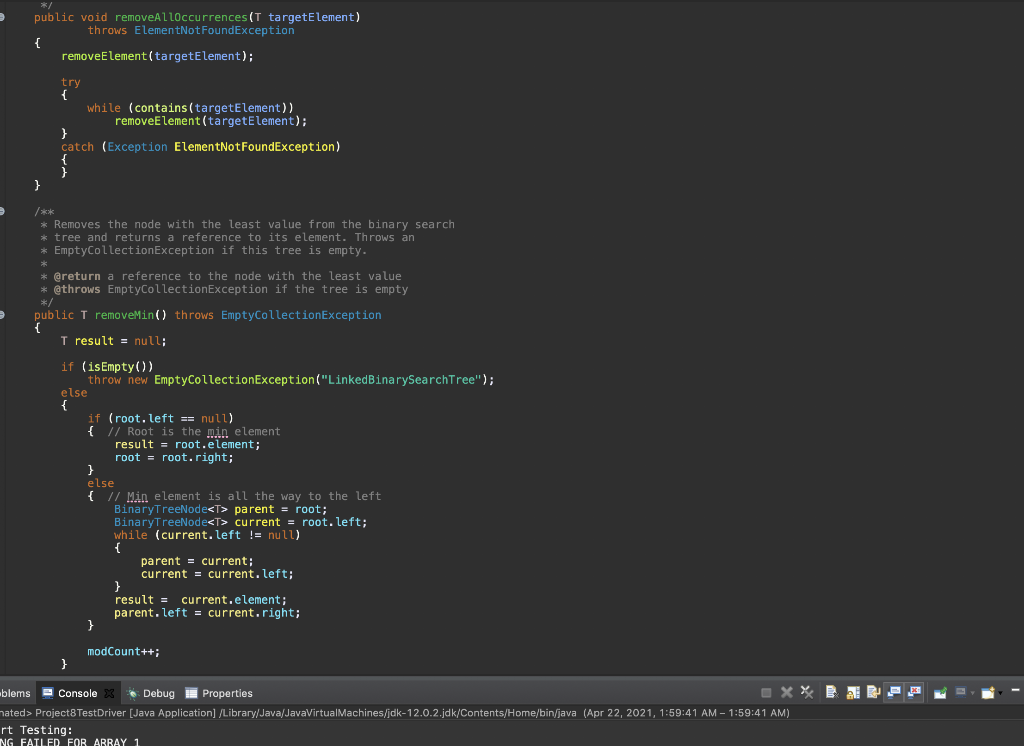Click the Open Console icon

coord(987,692)
